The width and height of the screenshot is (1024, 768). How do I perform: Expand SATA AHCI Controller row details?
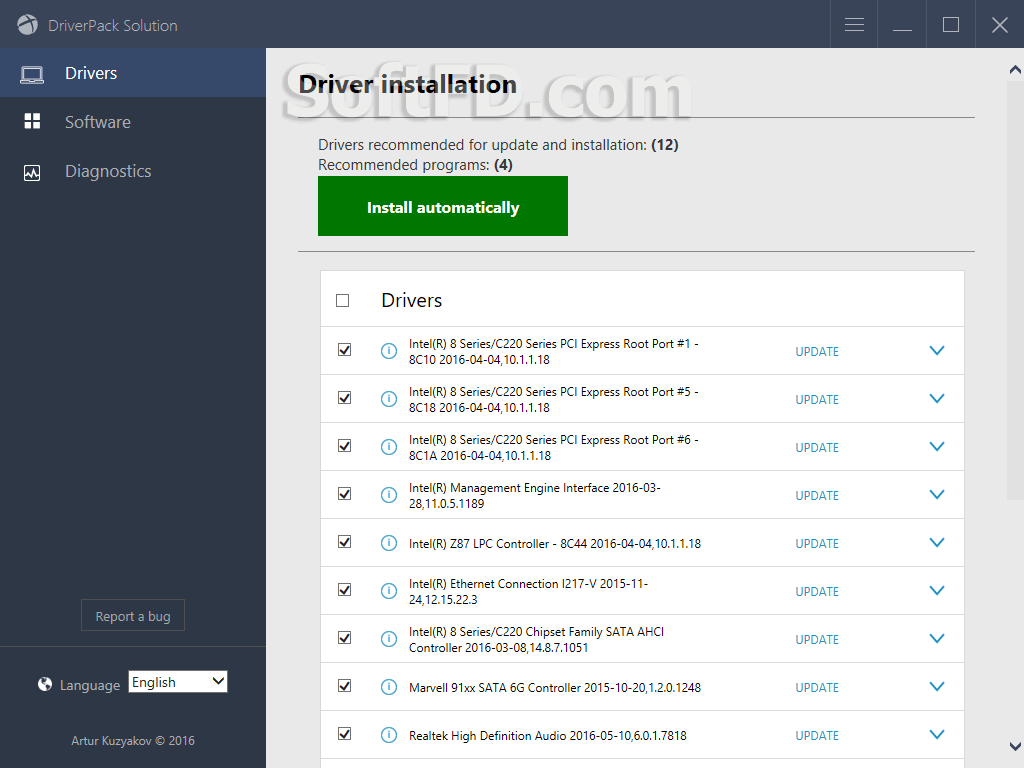point(936,639)
